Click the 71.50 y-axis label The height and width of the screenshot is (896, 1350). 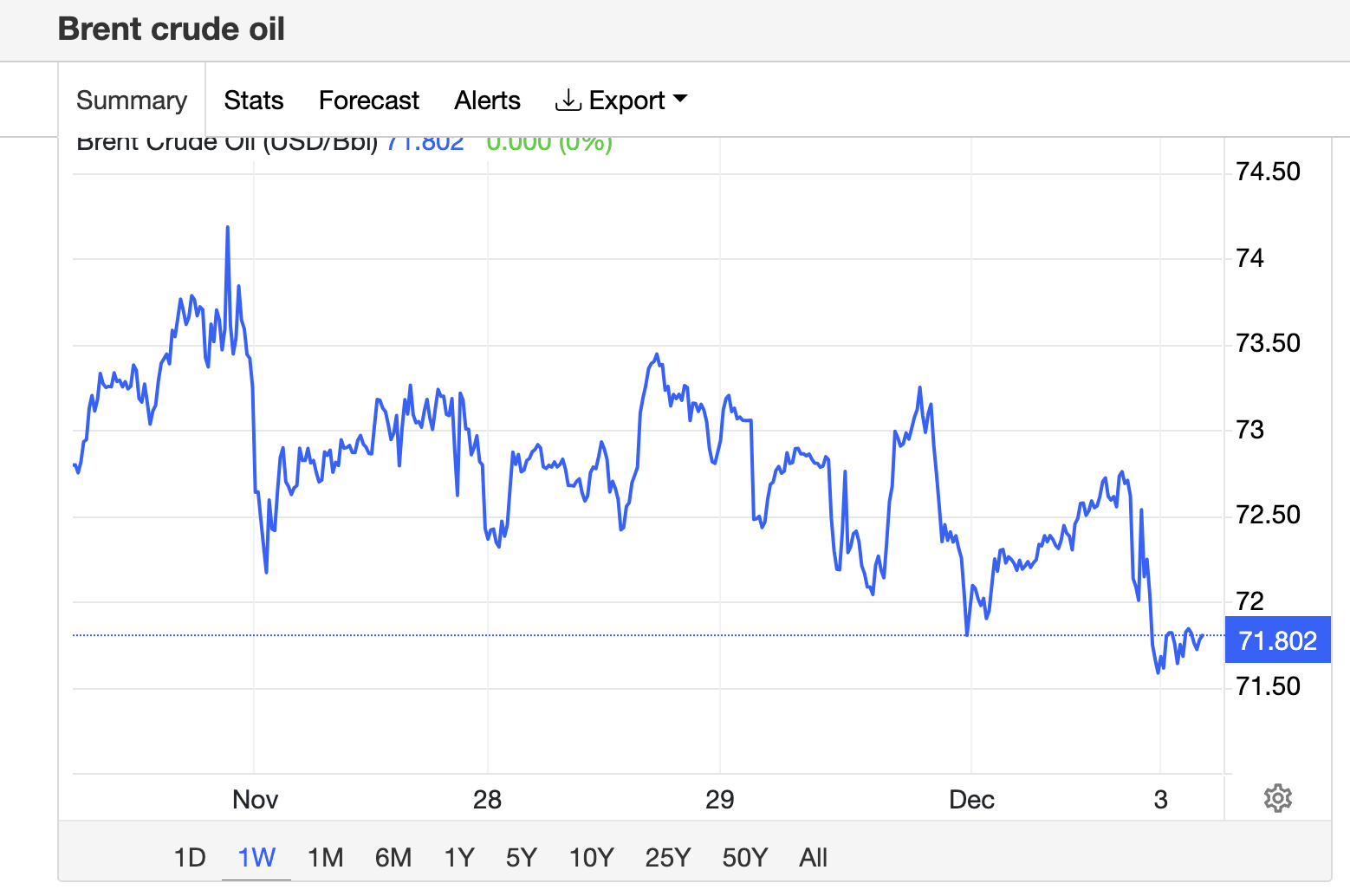pyautogui.click(x=1268, y=686)
